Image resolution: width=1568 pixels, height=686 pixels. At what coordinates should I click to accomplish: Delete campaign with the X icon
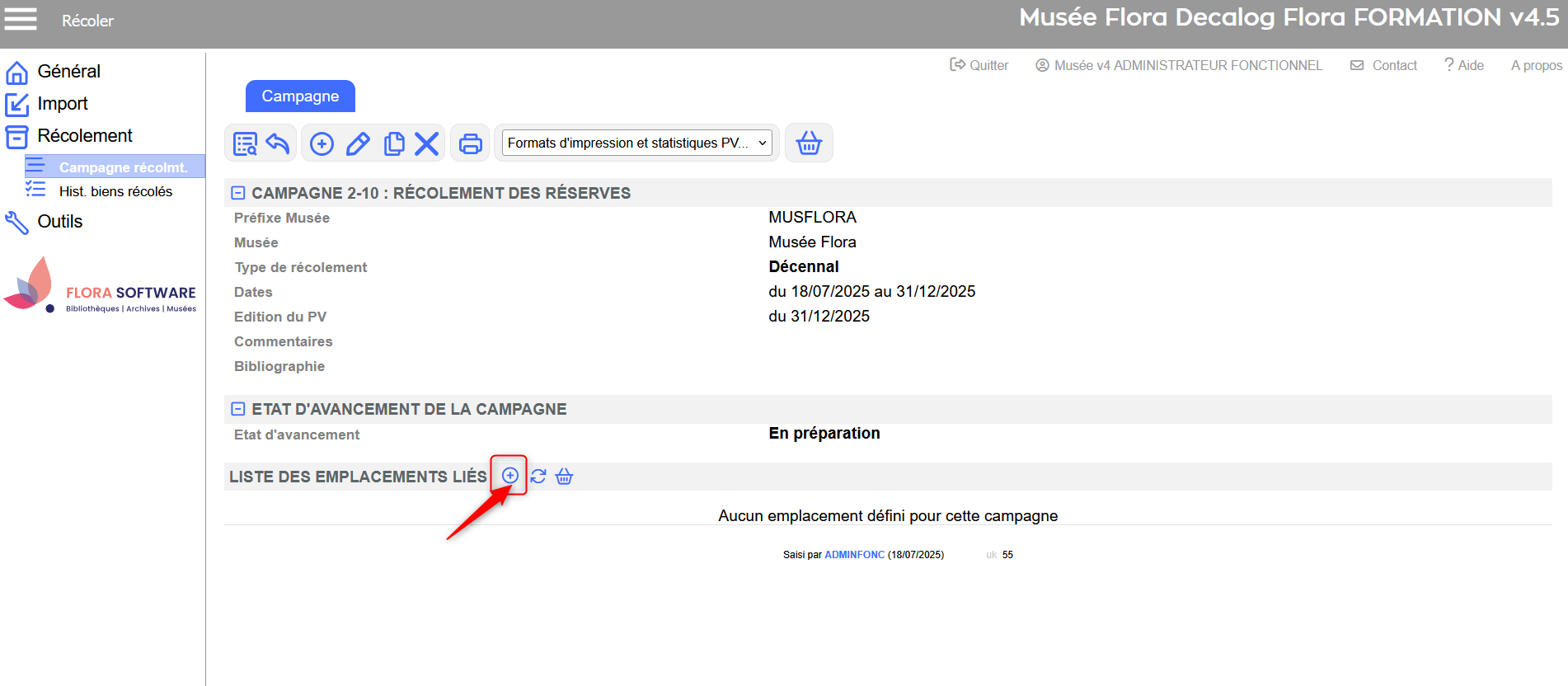(x=426, y=143)
